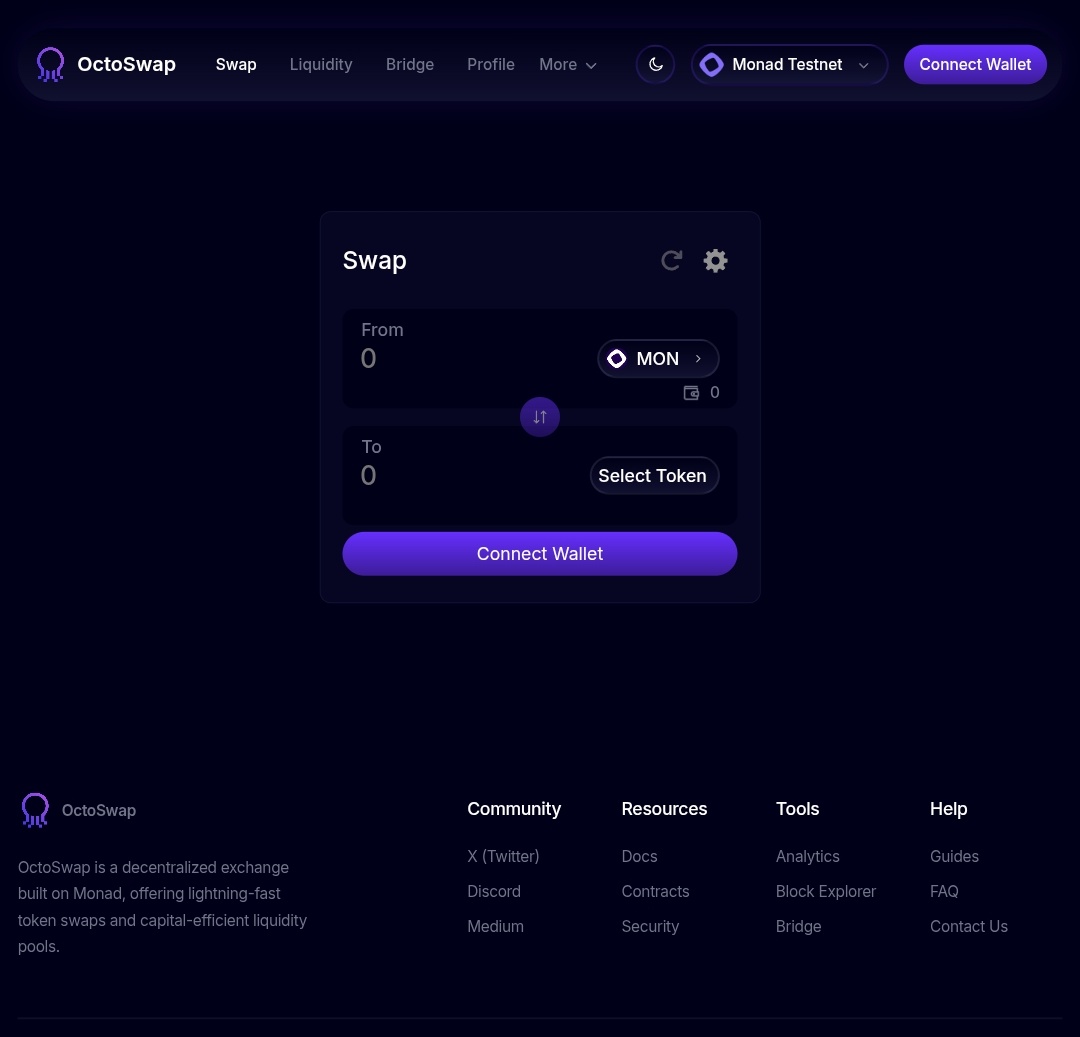Open the Contact Us link
This screenshot has height=1037, width=1080.
[968, 927]
